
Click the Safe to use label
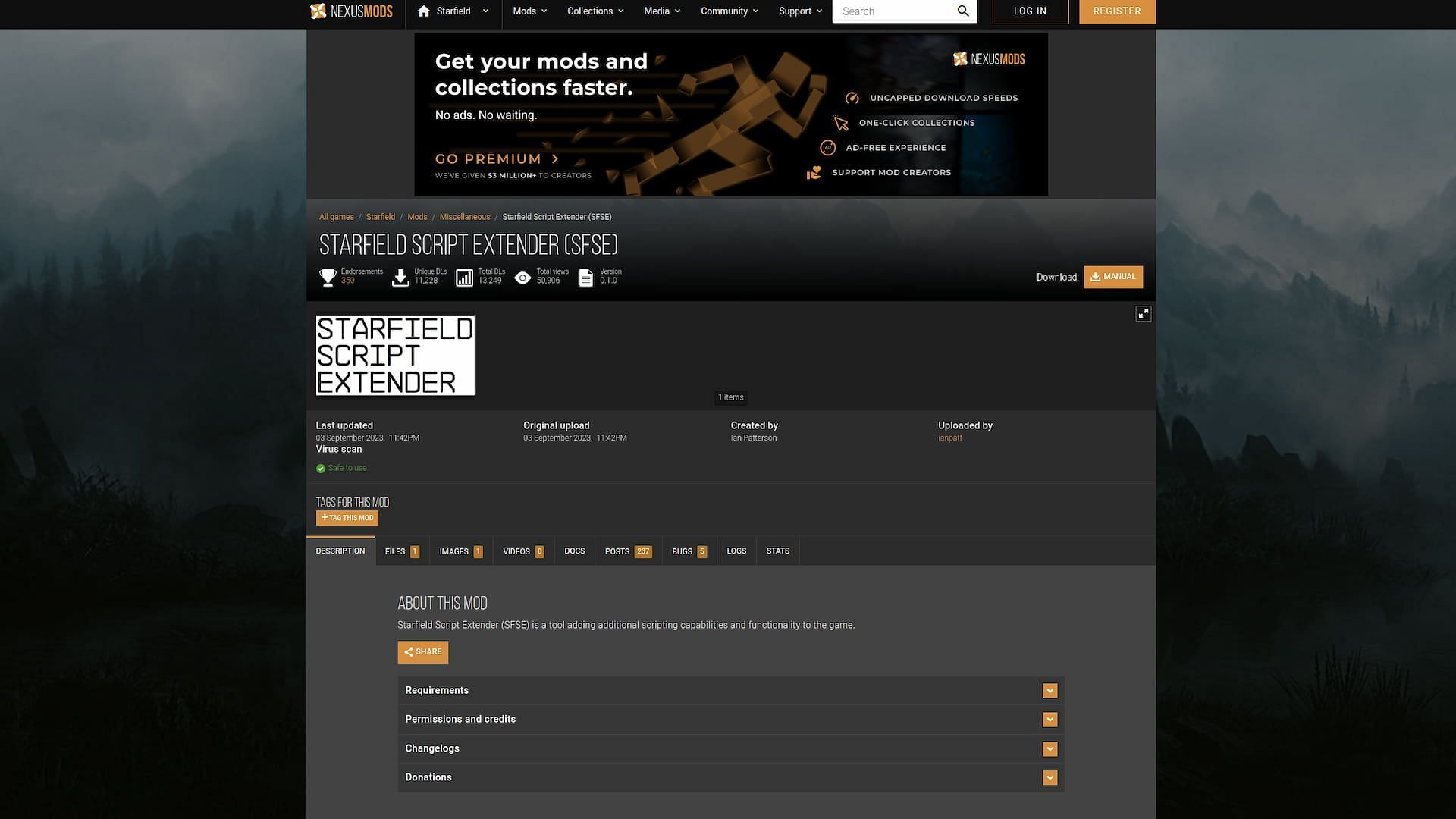347,469
